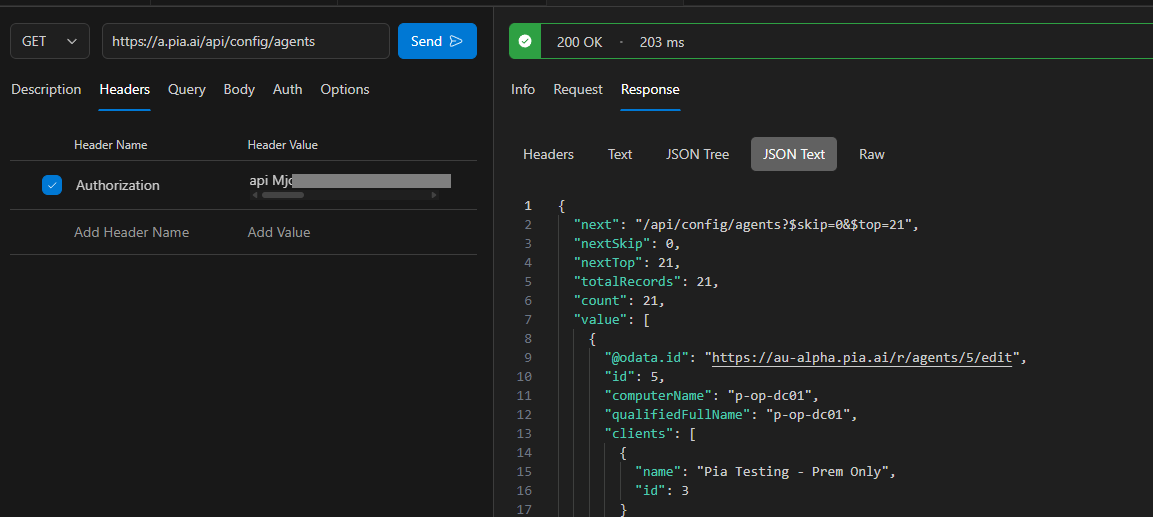This screenshot has height=517, width=1153.
Task: Click the header value horizontal scrollbar
Action: pos(283,195)
